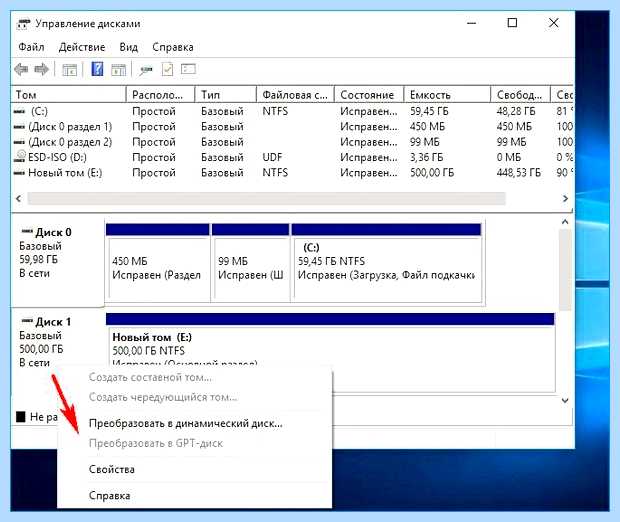620x522 pixels.
Task: Click the 500,00 ГБ size under Диск 1
Action: pyautogui.click(x=41, y=349)
